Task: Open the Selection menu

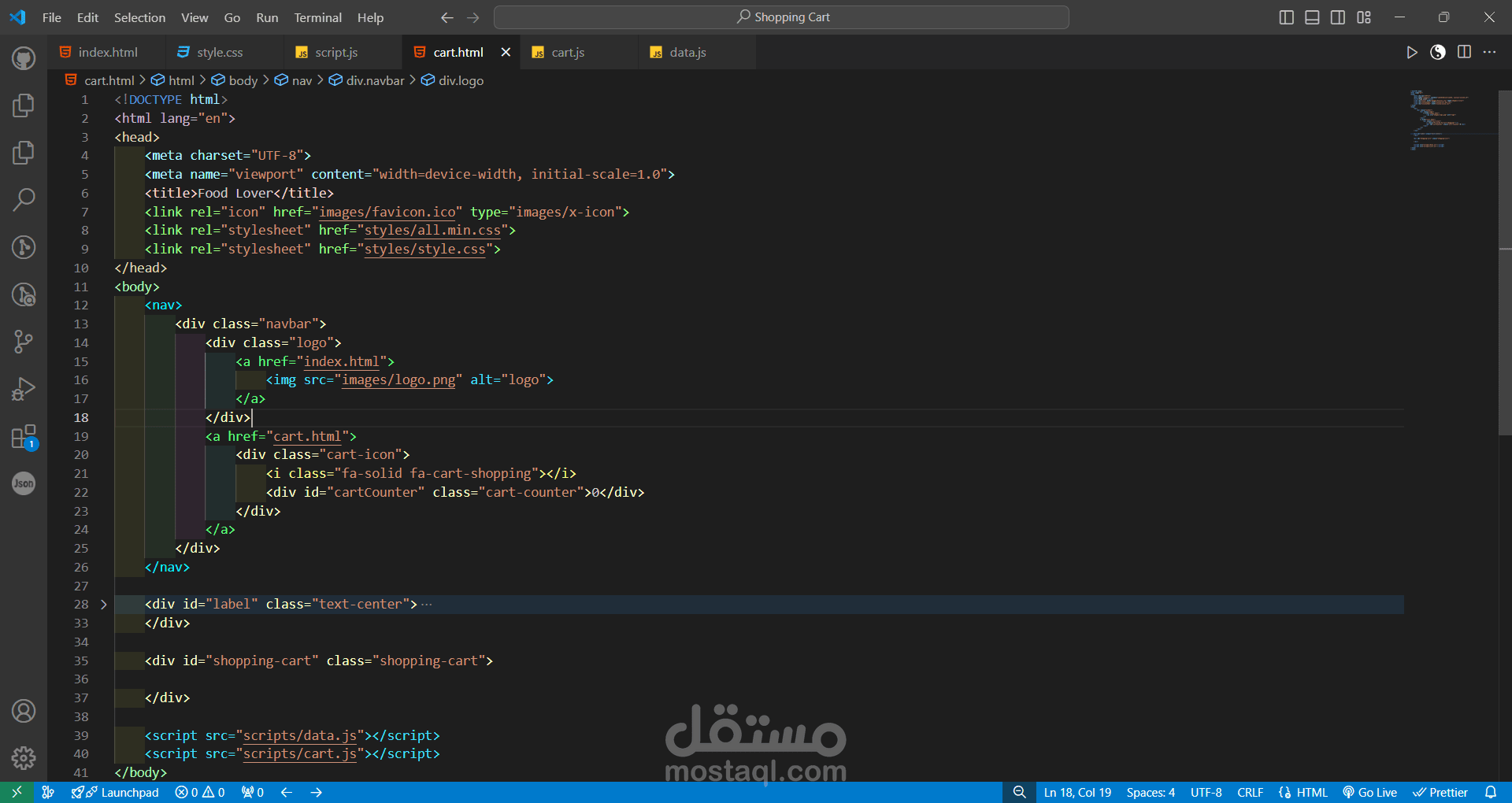Action: pyautogui.click(x=139, y=17)
